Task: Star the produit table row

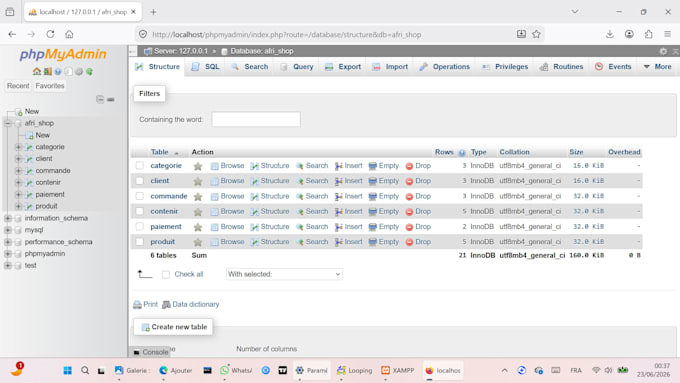Action: pyautogui.click(x=198, y=242)
